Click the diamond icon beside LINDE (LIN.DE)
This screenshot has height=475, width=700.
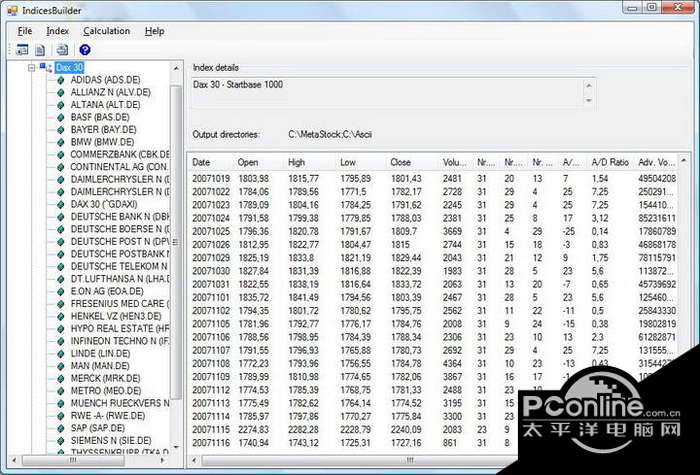[x=61, y=354]
